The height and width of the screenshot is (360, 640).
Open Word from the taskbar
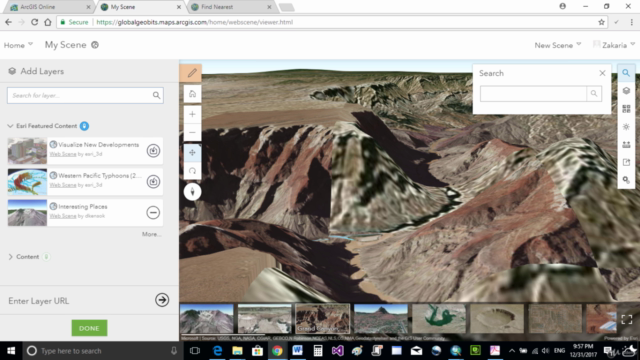point(297,351)
